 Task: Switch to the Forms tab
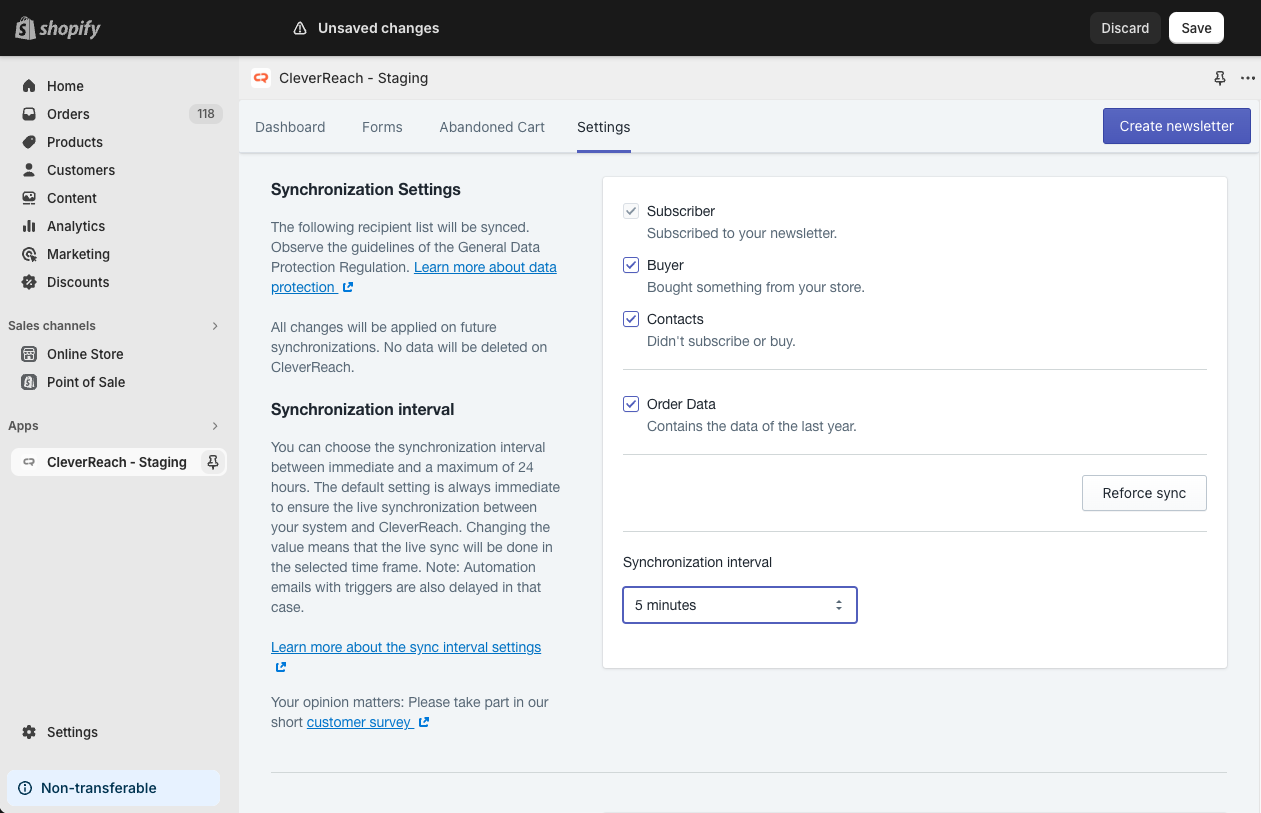pos(382,127)
